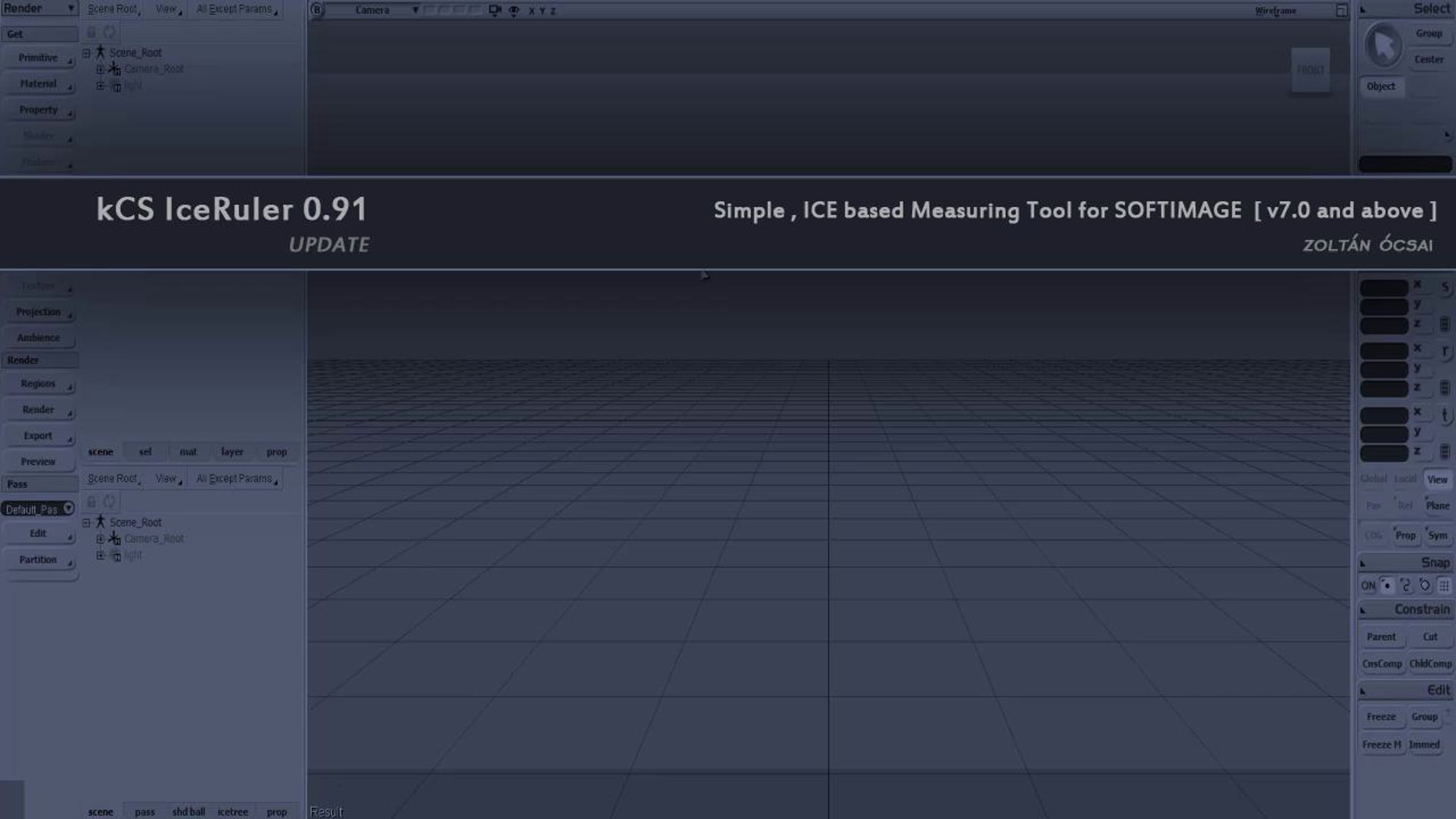Screen dimensions: 1456x819
Task: Enable Global transform mode
Action: [1373, 479]
